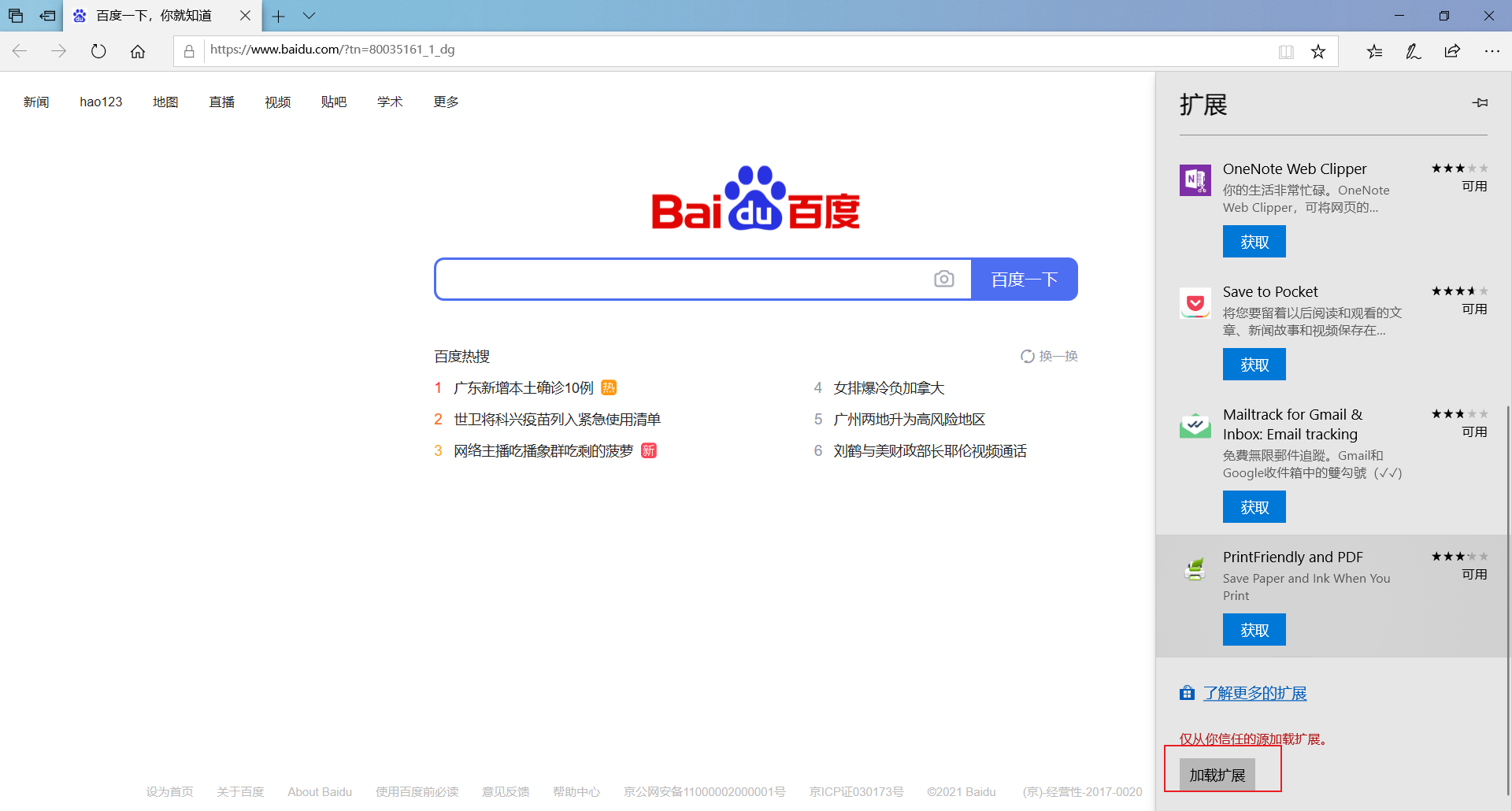The width and height of the screenshot is (1512, 811).
Task: Open the settings and more ellipsis menu
Action: pos(1492,51)
